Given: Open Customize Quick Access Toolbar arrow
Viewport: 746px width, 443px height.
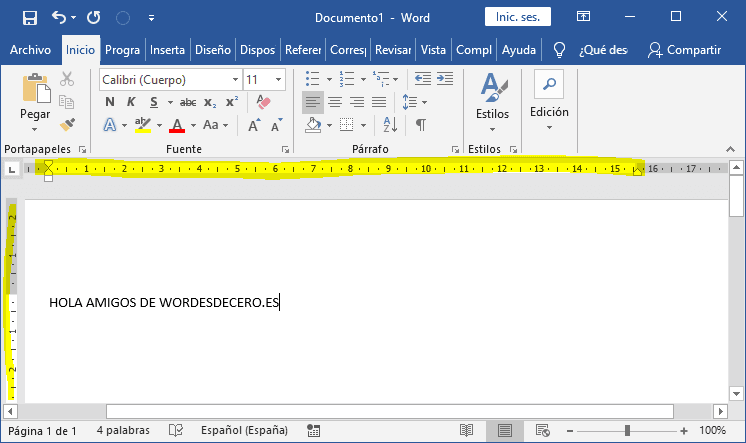Looking at the screenshot, I should [x=151, y=18].
